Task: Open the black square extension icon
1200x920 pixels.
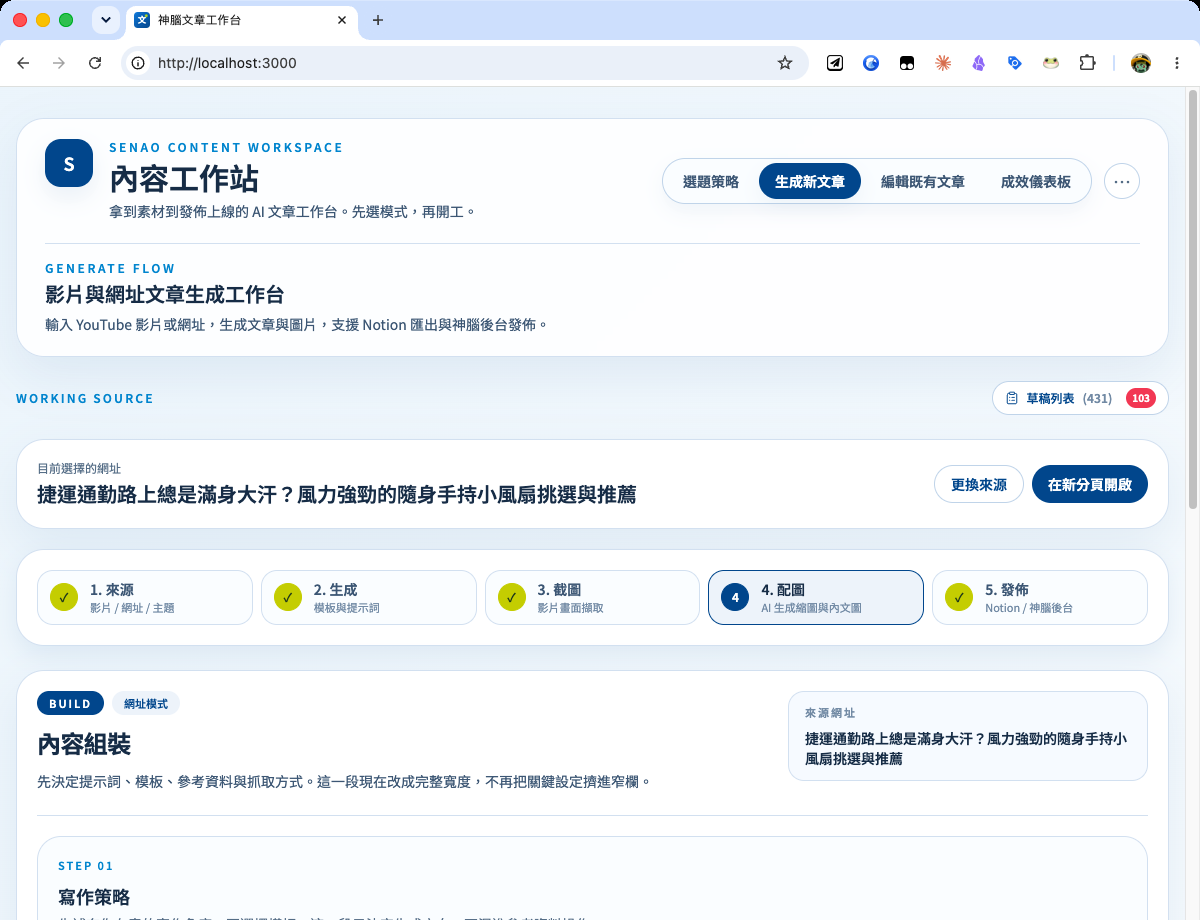Action: pos(907,63)
